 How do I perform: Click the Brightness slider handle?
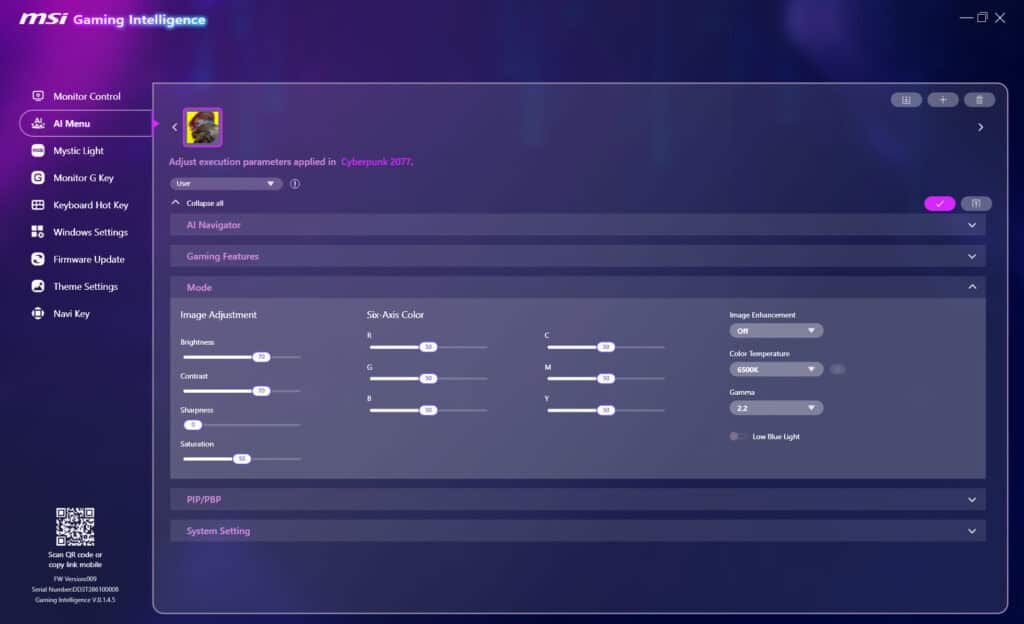pos(261,357)
